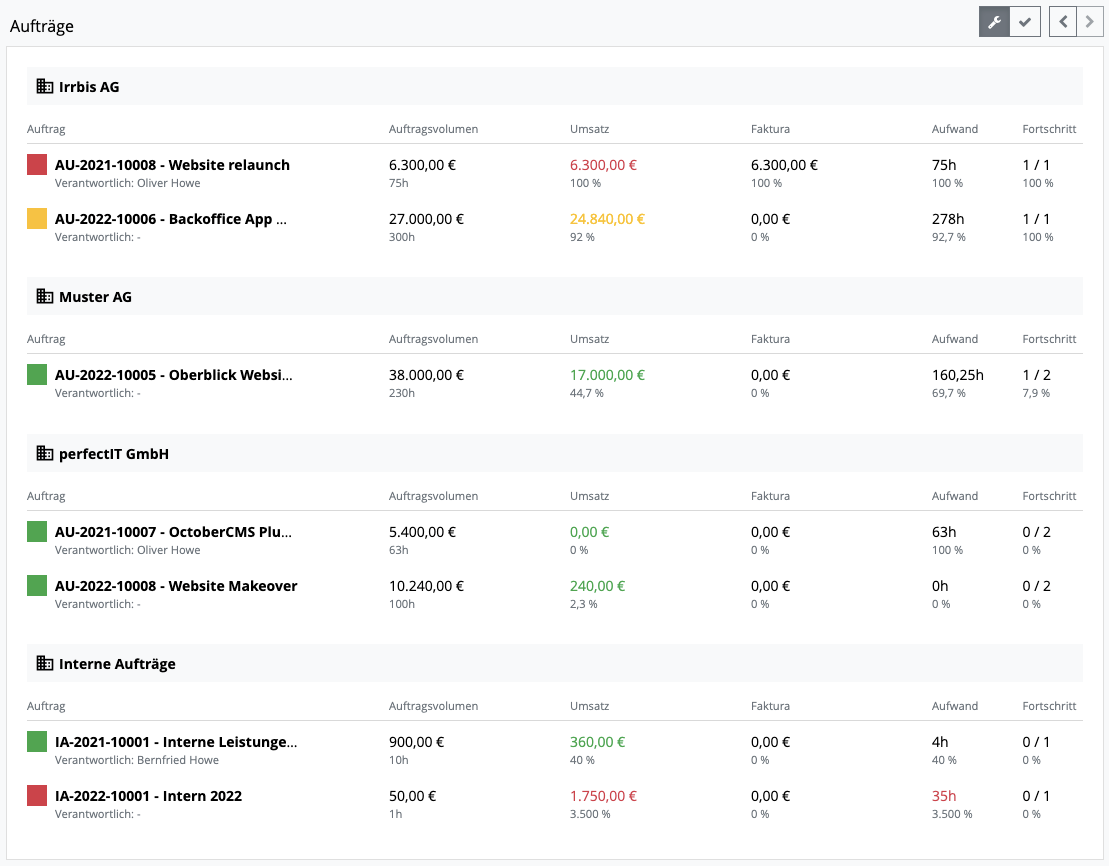Click Auftragsvolumen value 900,00 €
The image size is (1109, 866).
pyautogui.click(x=417, y=742)
